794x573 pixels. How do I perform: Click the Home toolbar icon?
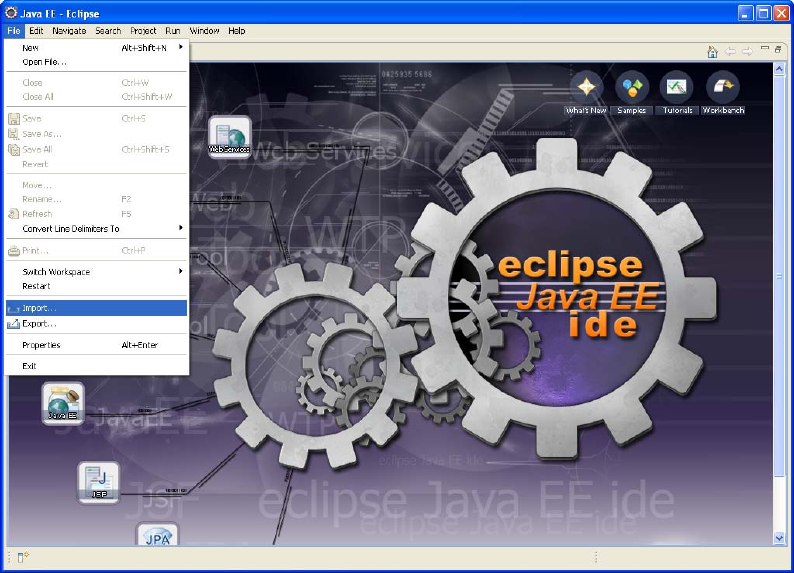coord(712,52)
